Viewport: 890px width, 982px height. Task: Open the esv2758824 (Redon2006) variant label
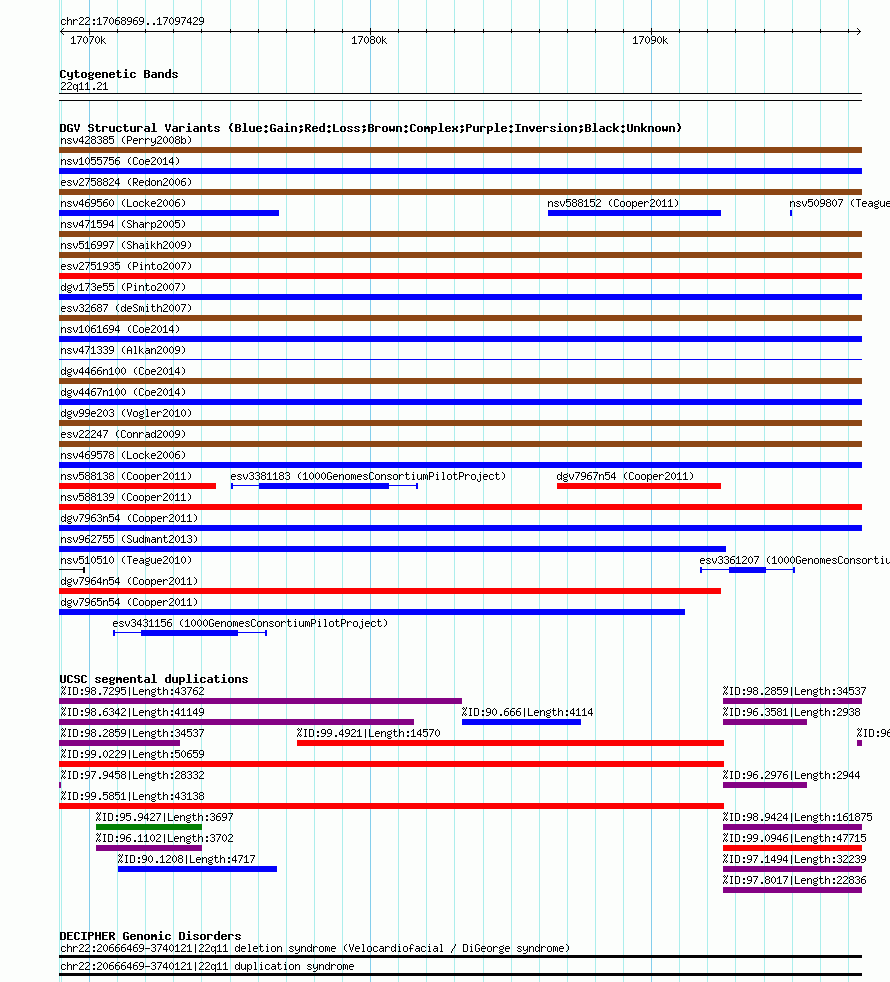(x=126, y=182)
